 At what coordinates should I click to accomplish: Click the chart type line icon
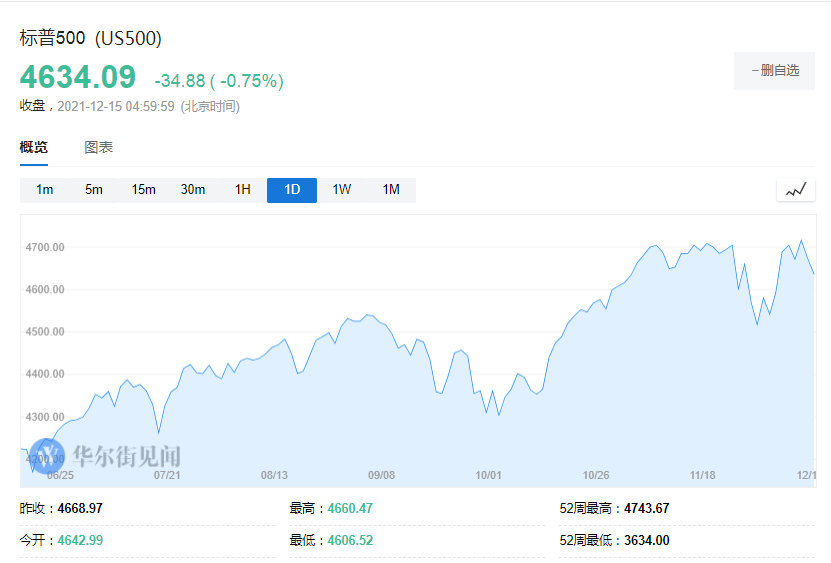point(795,190)
